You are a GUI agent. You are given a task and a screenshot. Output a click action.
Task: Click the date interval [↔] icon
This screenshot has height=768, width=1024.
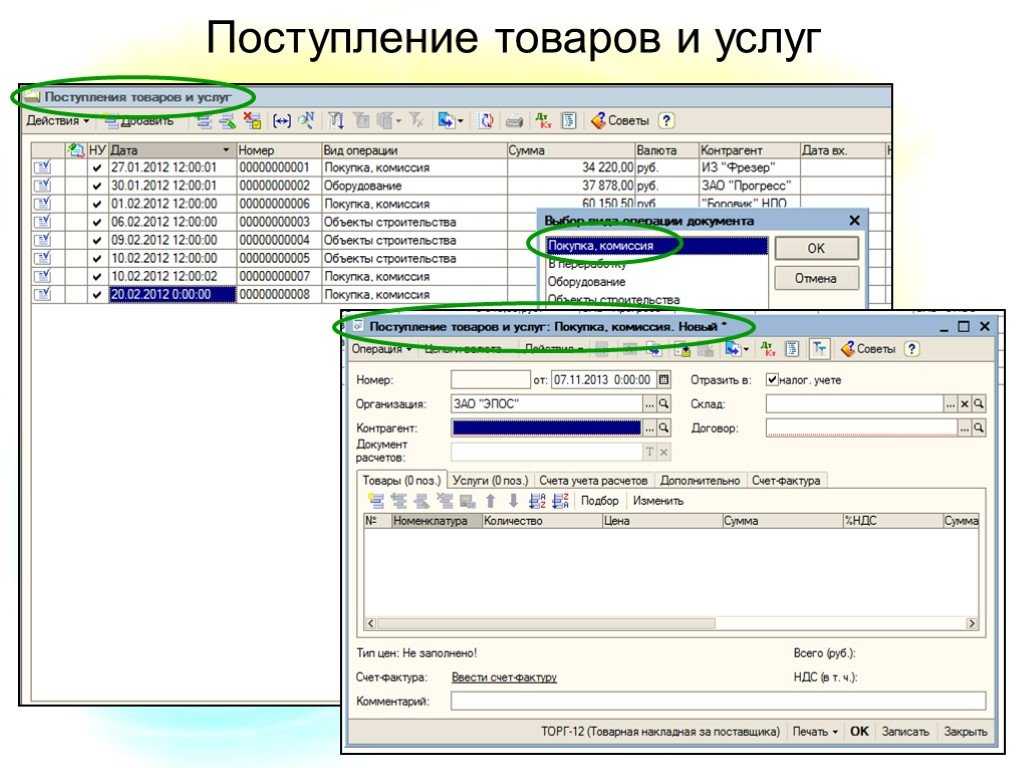pos(281,121)
